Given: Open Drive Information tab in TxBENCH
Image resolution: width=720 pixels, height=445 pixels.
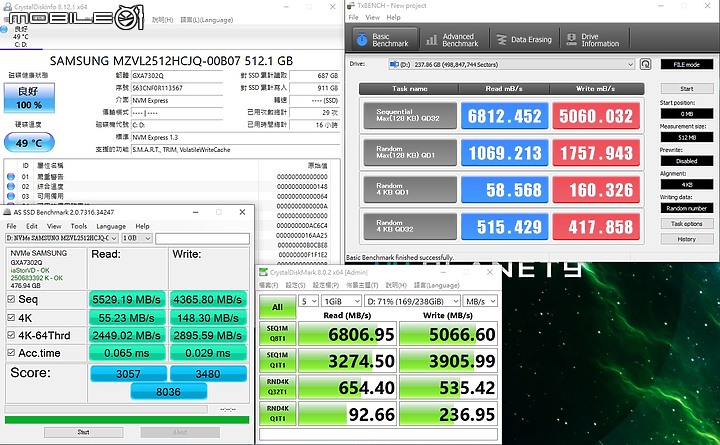Looking at the screenshot, I should point(593,39).
